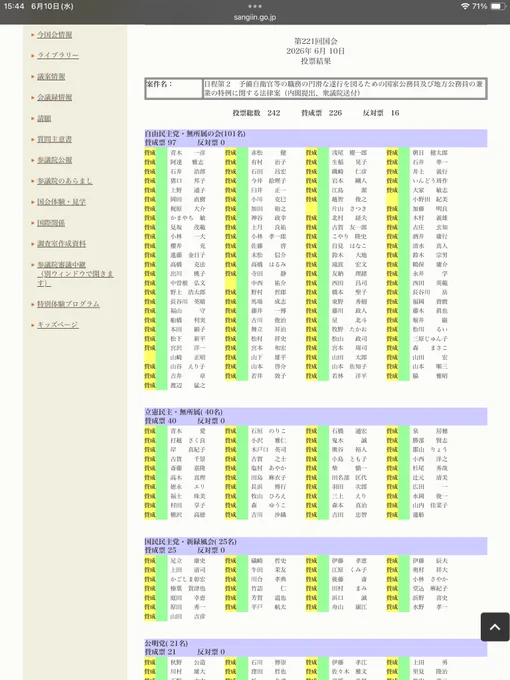510x680 pixels.
Task: Open 特別体験プログラム link
Action: pyautogui.click(x=68, y=304)
